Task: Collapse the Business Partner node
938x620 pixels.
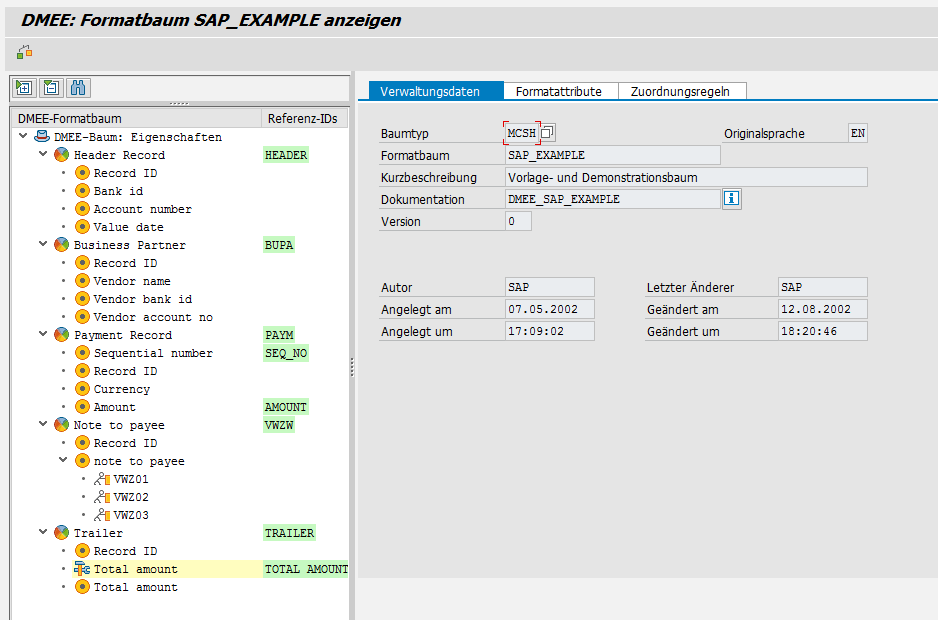Action: (43, 245)
